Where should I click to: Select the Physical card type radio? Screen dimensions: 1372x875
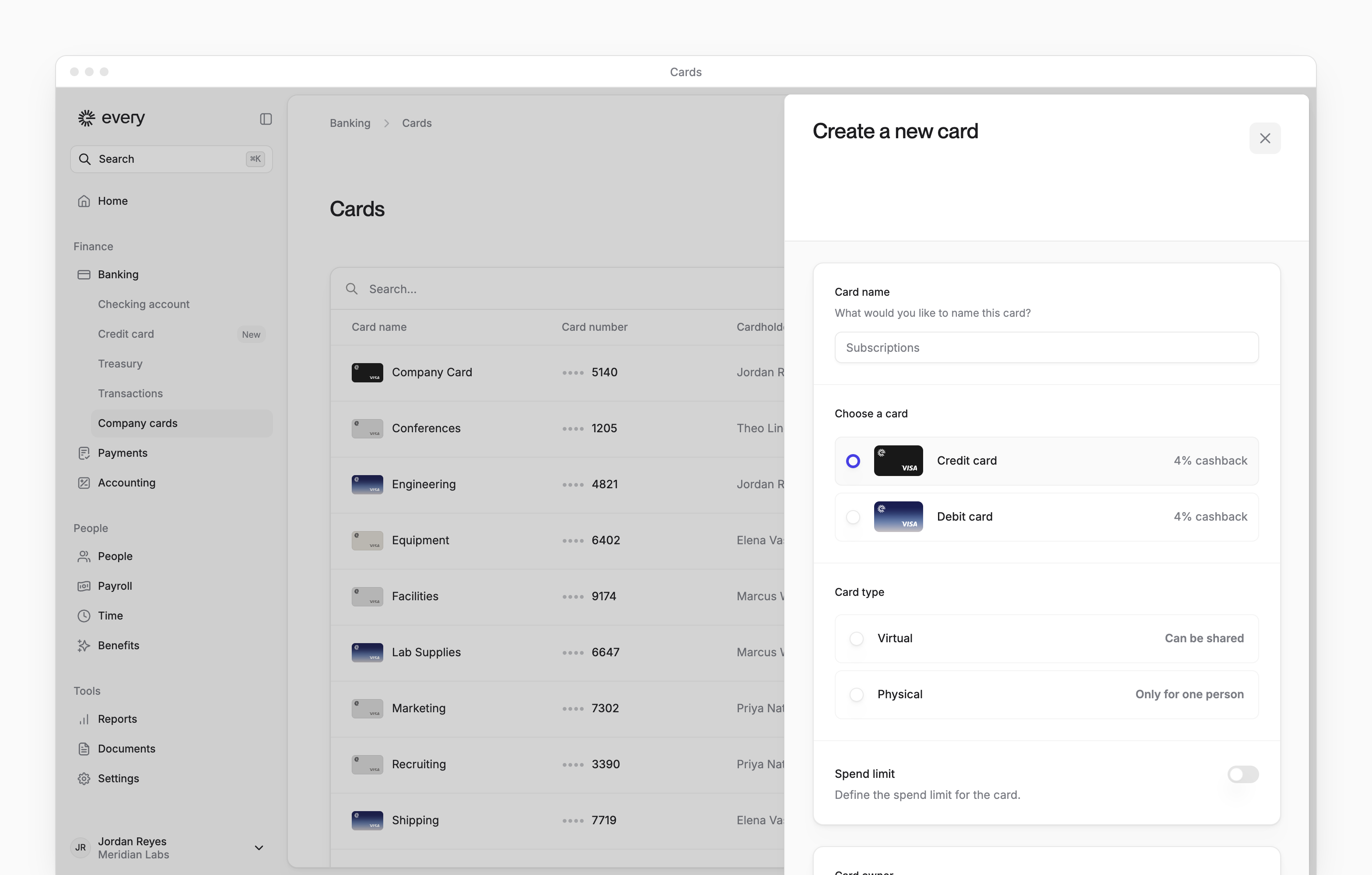[856, 694]
